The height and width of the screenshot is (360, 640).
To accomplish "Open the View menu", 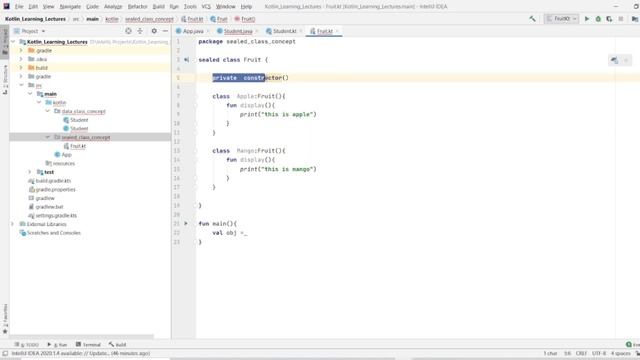I will 48,7.
